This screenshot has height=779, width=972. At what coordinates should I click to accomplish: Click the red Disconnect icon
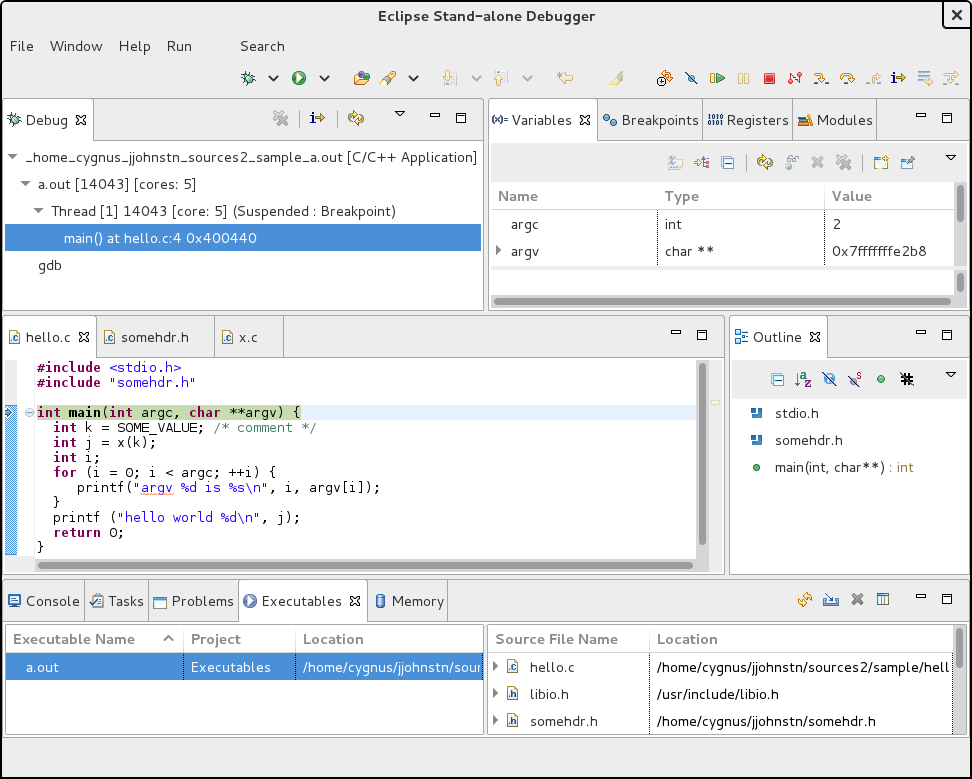pyautogui.click(x=795, y=78)
